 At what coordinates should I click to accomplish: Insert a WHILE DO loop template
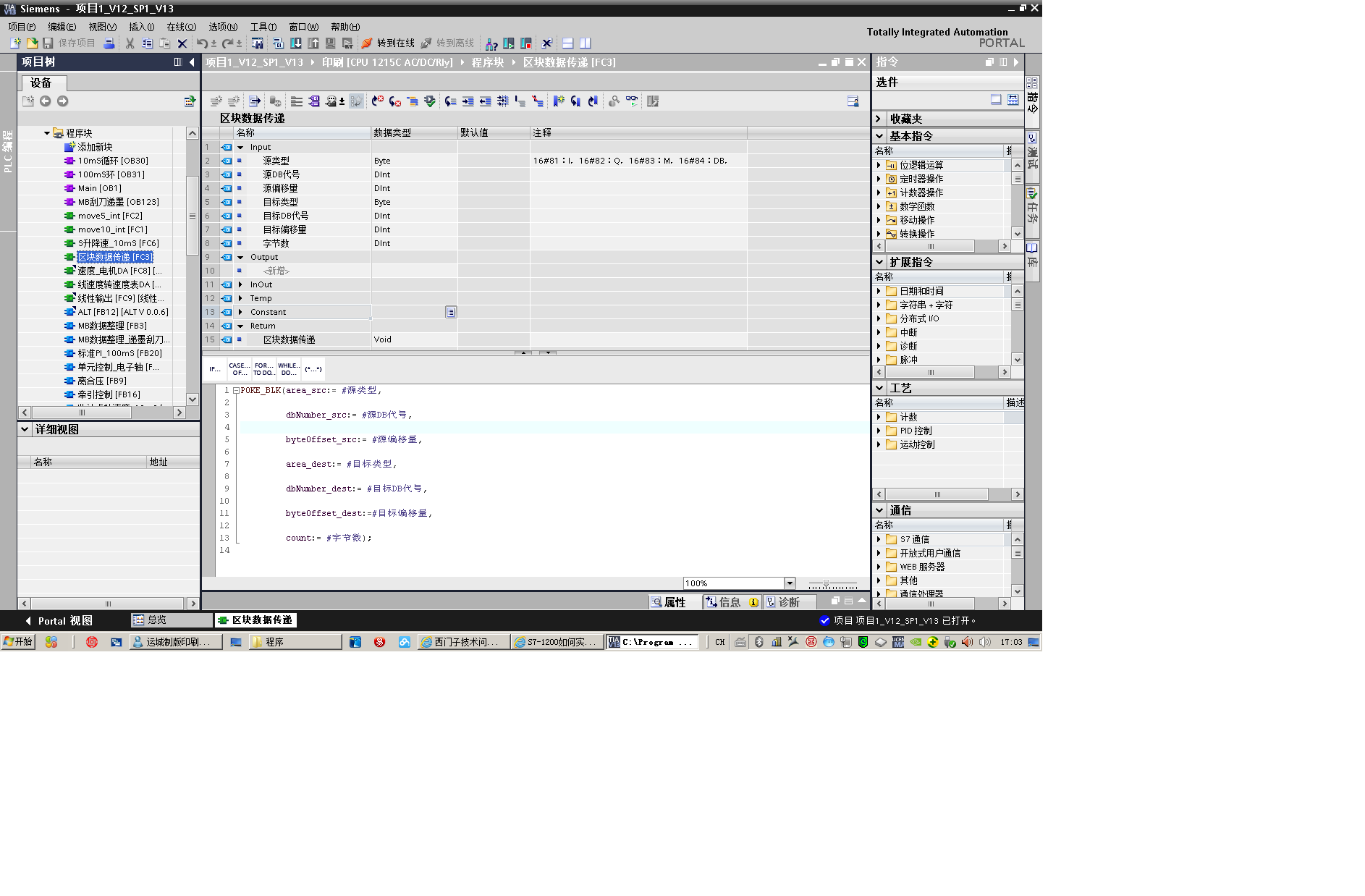tap(289, 369)
